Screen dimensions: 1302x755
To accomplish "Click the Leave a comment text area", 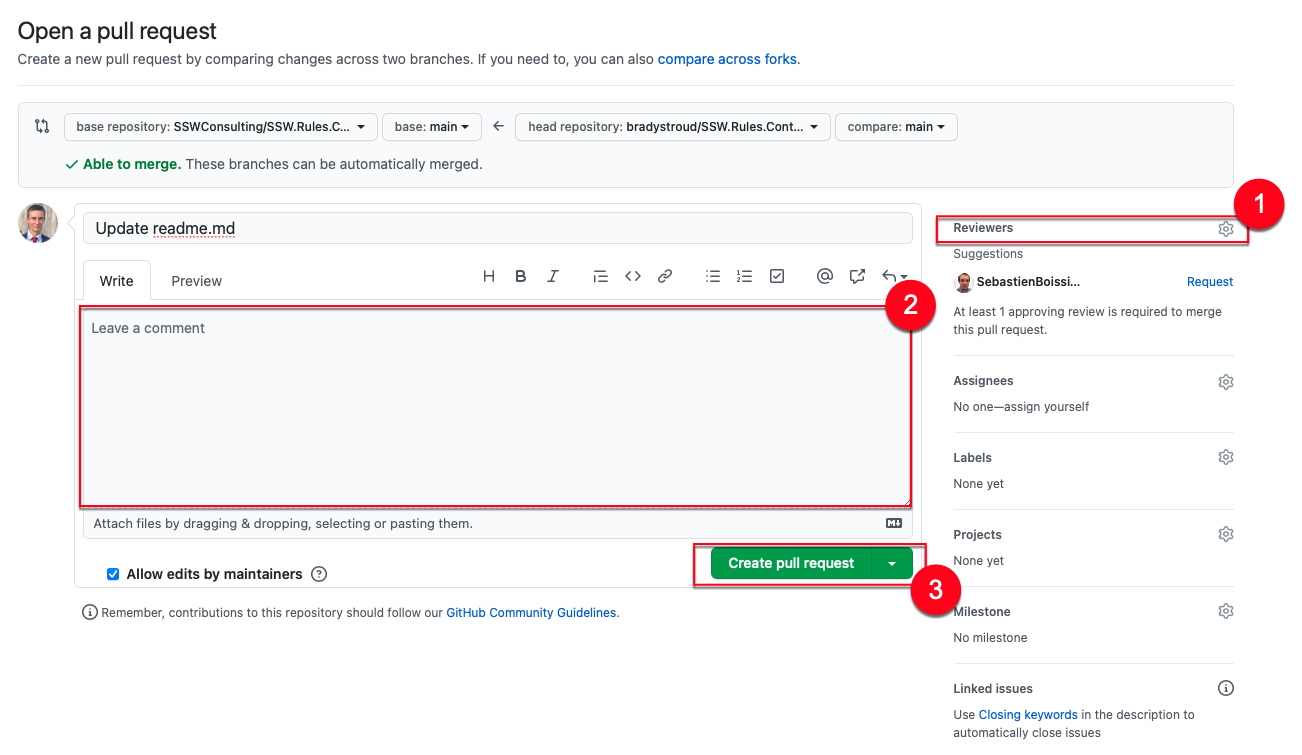I will point(495,407).
